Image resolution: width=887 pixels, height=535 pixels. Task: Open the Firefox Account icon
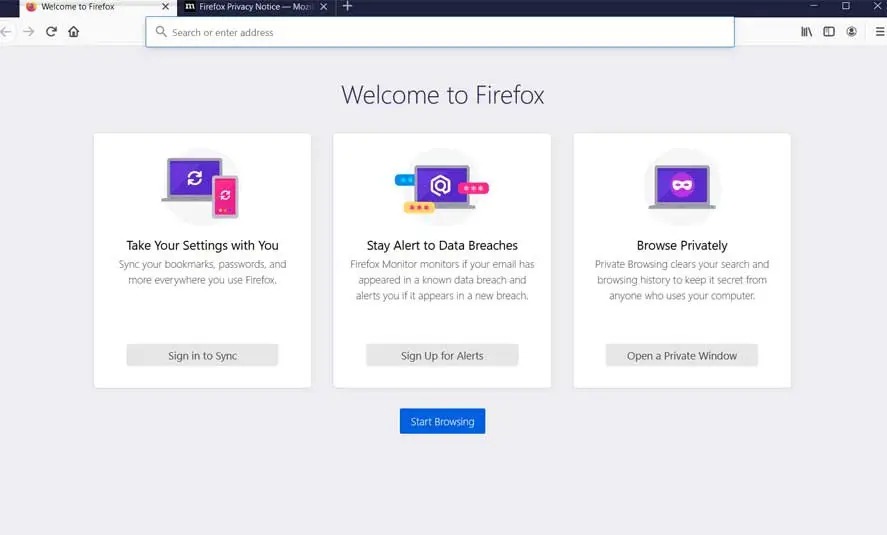pos(852,32)
